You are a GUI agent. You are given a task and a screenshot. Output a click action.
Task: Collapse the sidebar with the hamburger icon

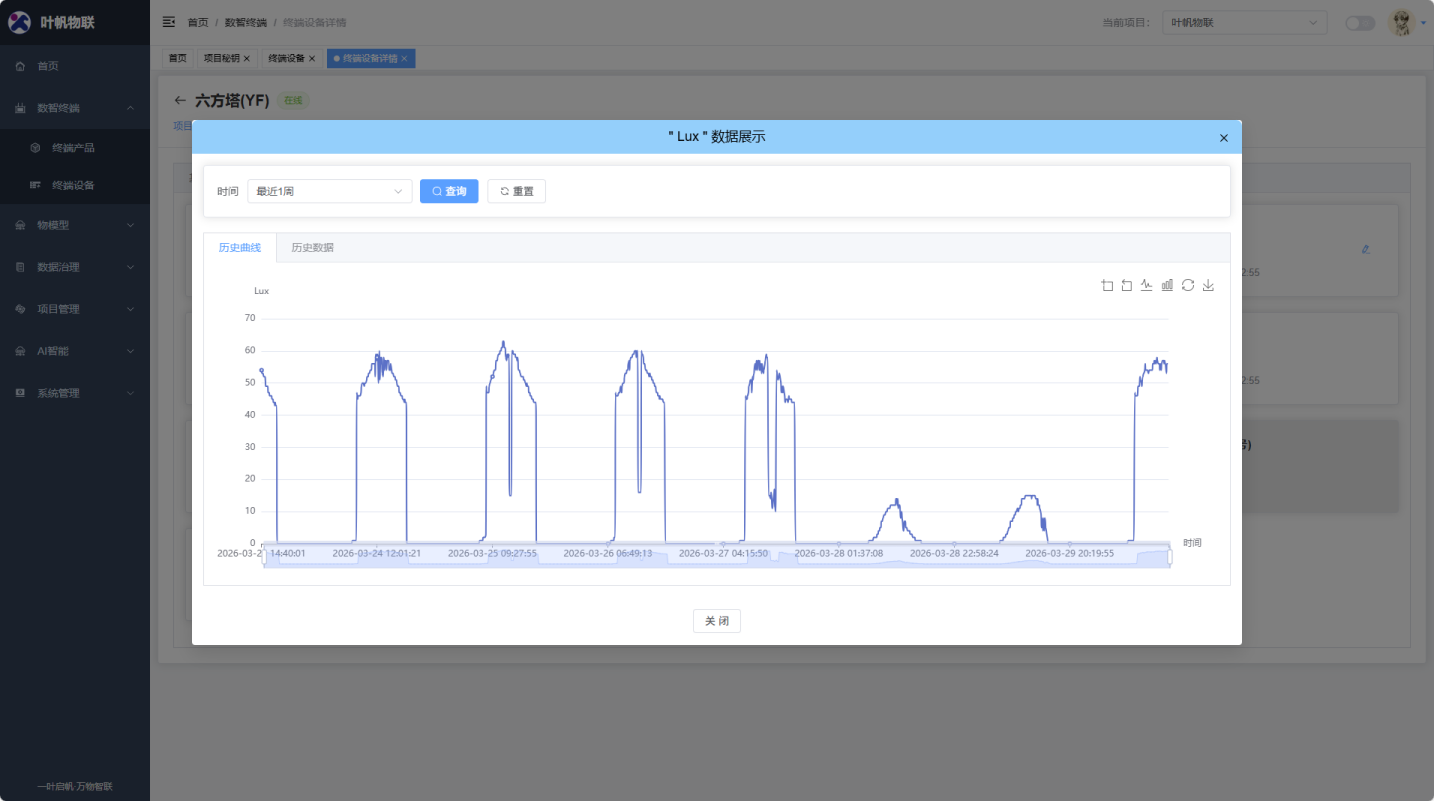(168, 22)
